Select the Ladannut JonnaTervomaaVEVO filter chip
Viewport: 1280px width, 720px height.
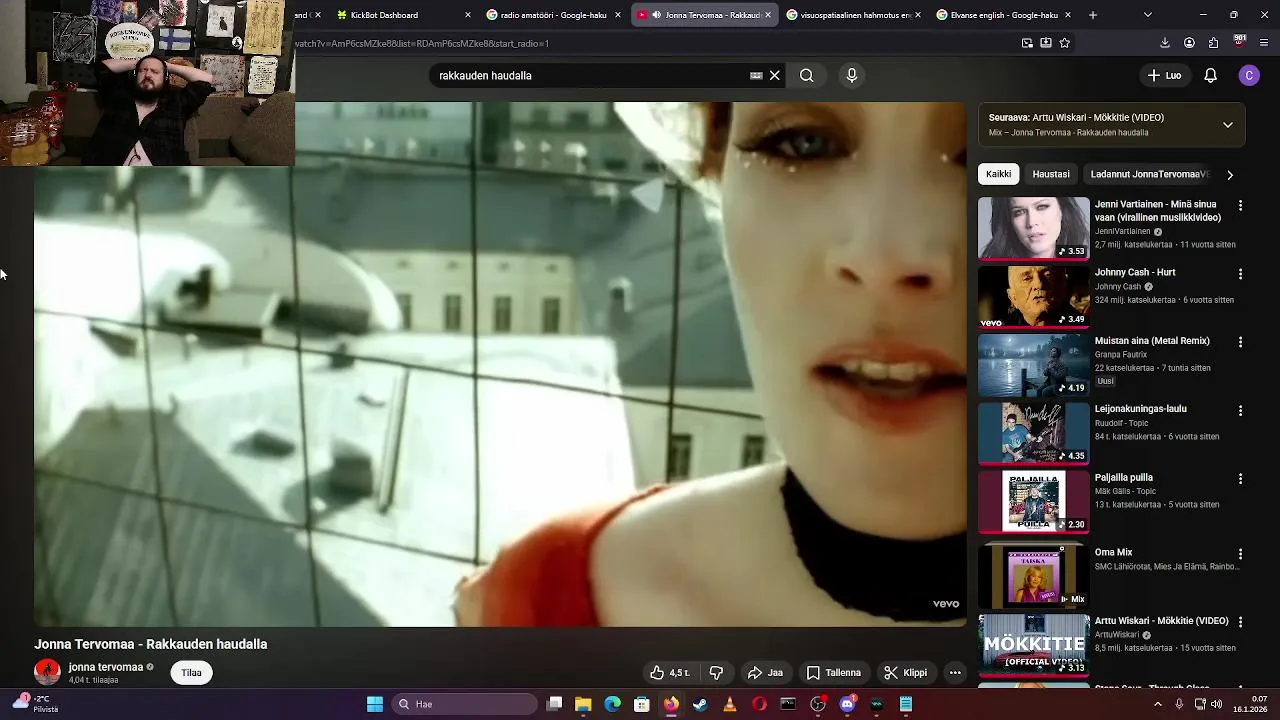click(1150, 174)
